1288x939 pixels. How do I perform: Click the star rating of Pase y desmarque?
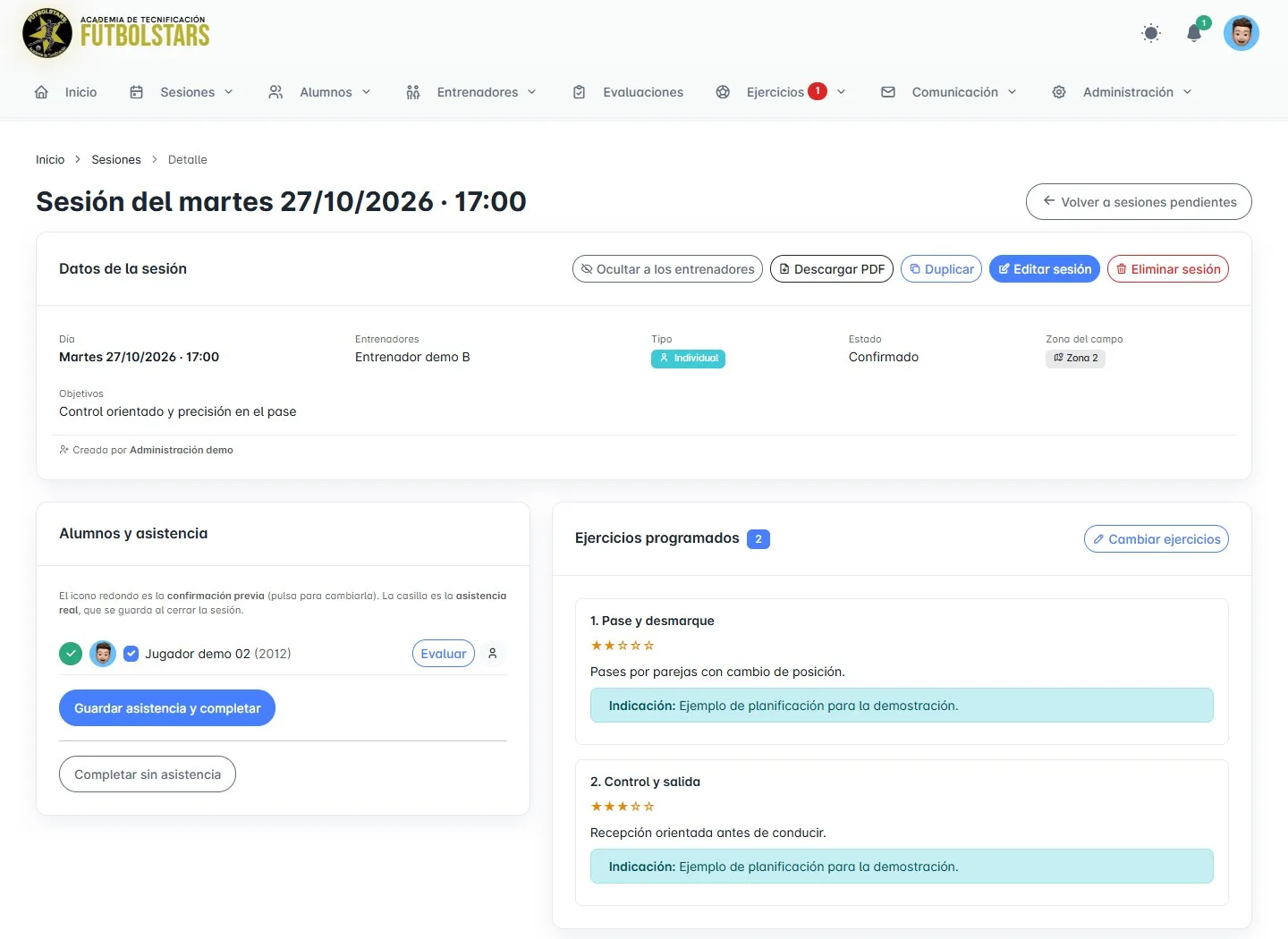coord(623,646)
